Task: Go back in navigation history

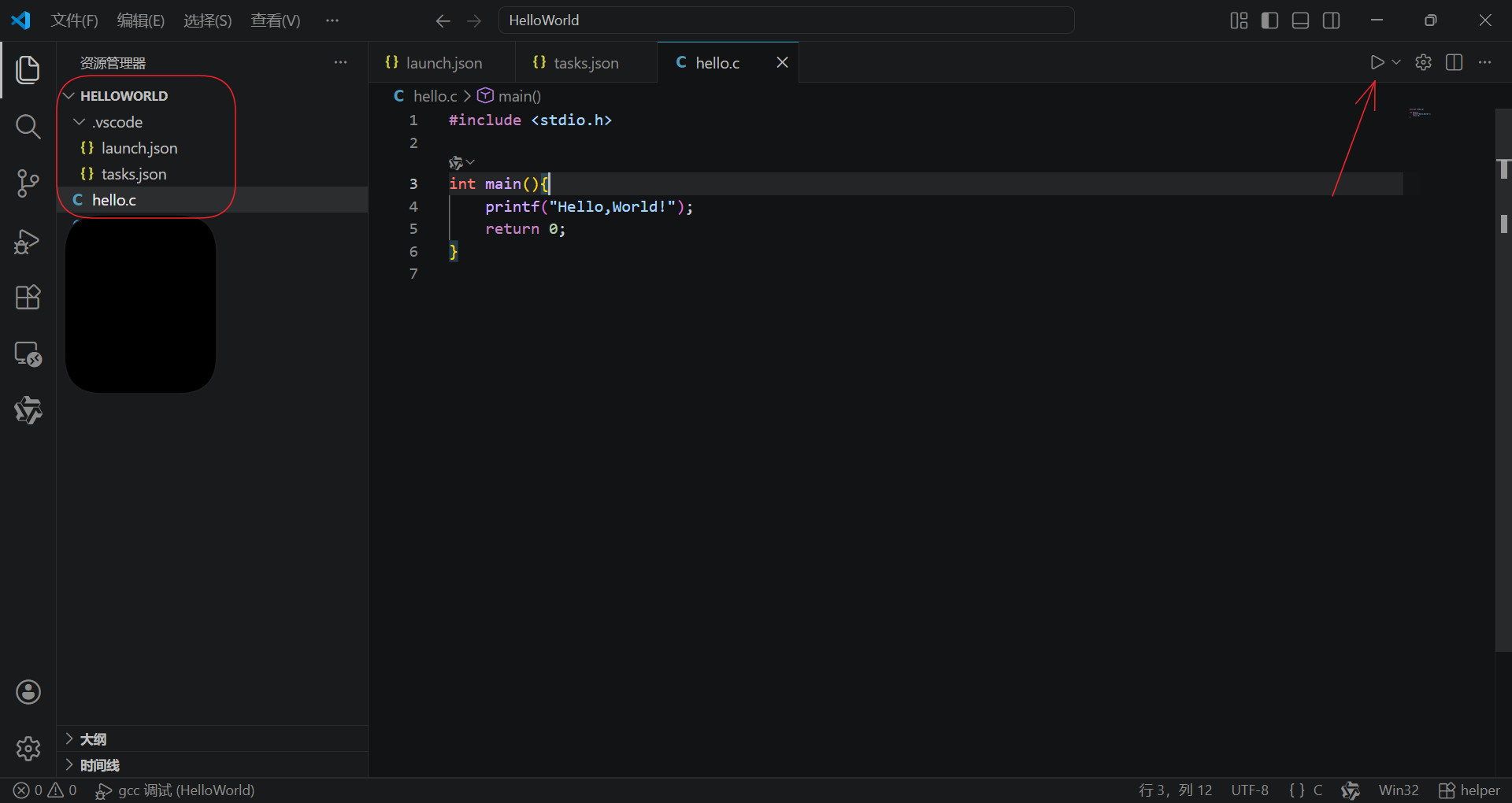Action: point(443,20)
